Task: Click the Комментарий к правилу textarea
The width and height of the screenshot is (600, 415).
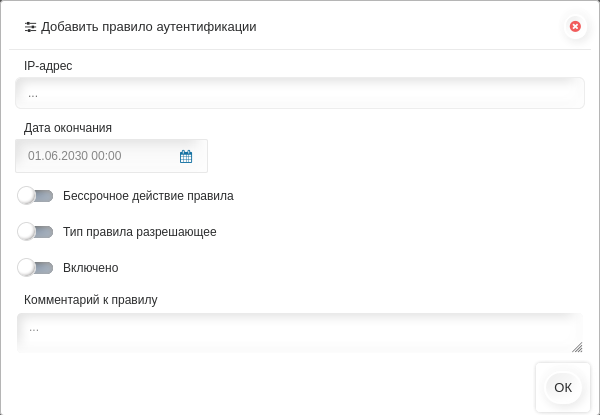Action: [300, 333]
